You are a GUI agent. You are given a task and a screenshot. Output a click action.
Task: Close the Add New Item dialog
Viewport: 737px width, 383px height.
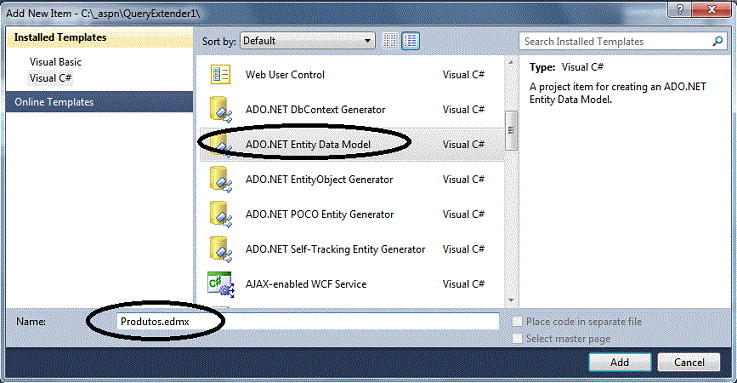tap(712, 8)
